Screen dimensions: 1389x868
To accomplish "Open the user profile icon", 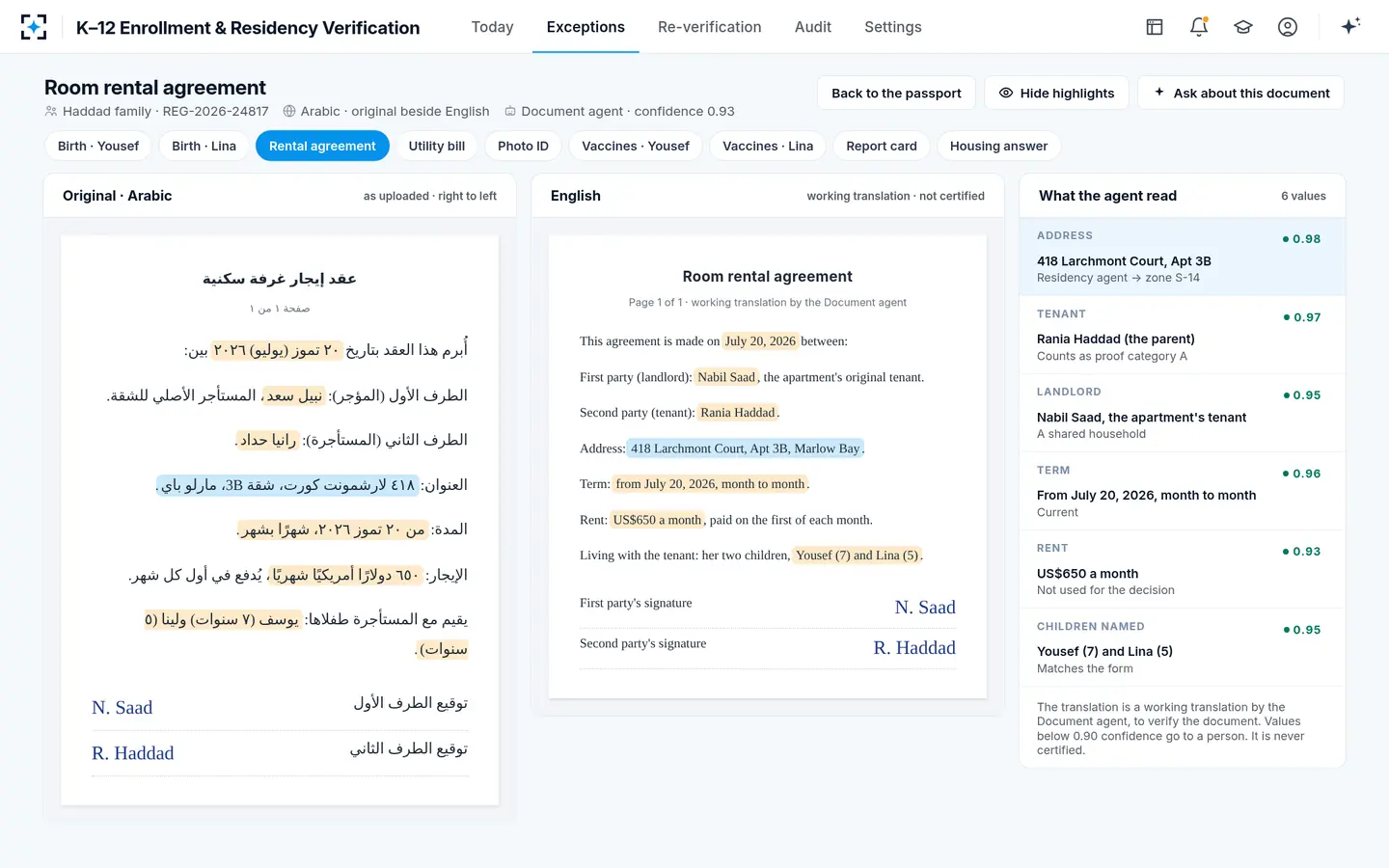I will pyautogui.click(x=1288, y=27).
